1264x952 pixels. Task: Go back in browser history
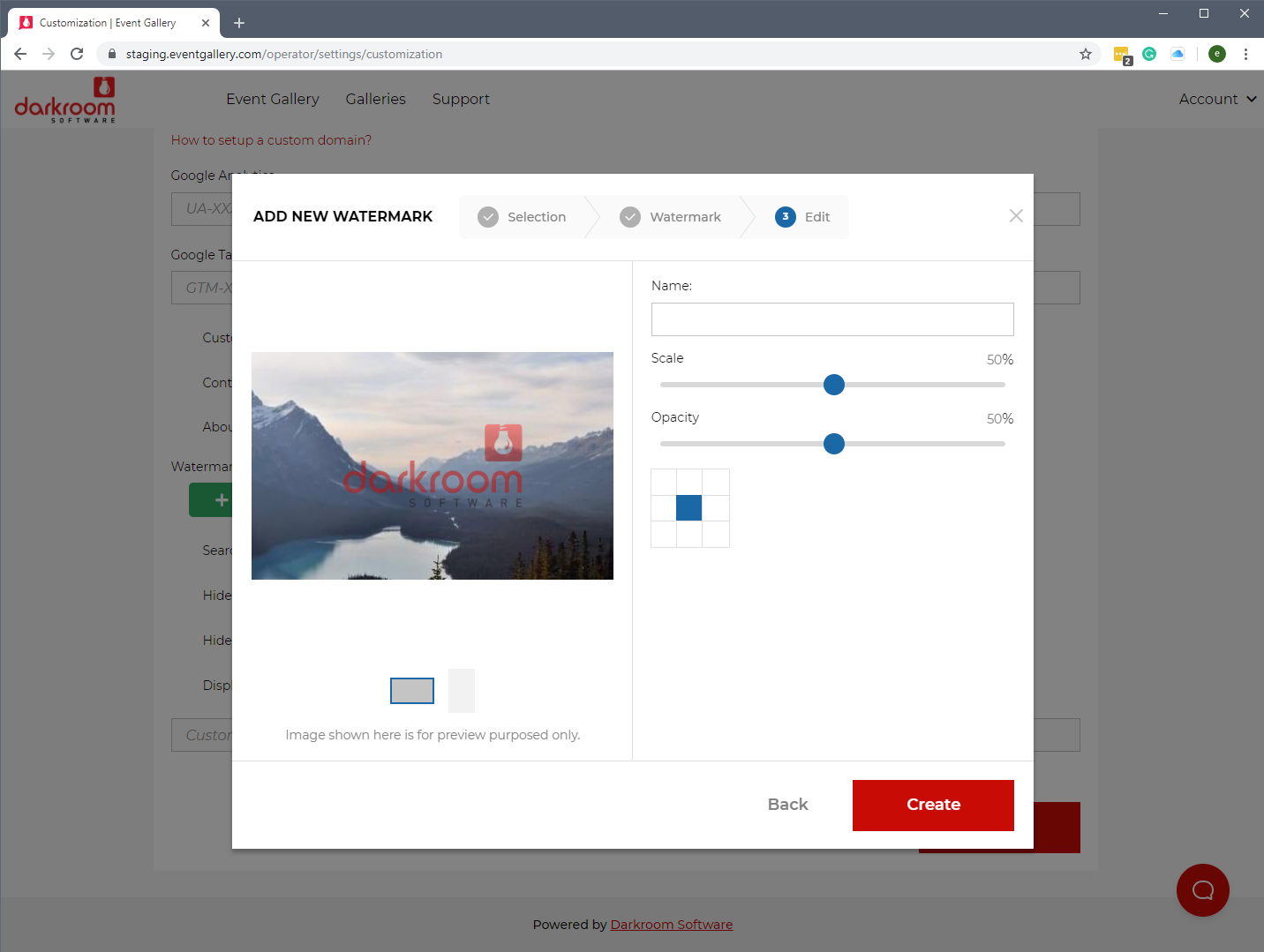point(20,54)
